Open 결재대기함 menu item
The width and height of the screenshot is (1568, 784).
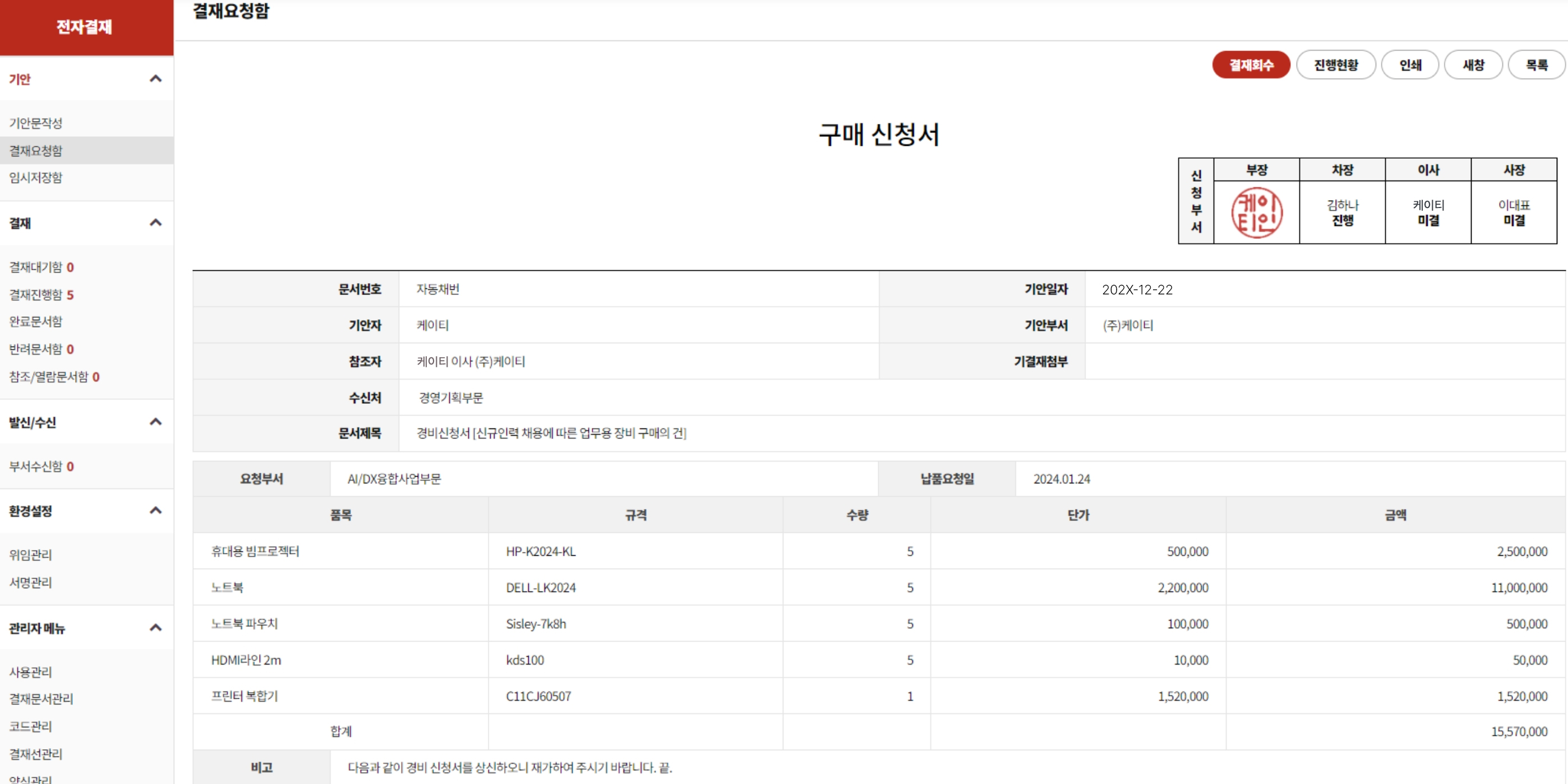click(x=41, y=266)
